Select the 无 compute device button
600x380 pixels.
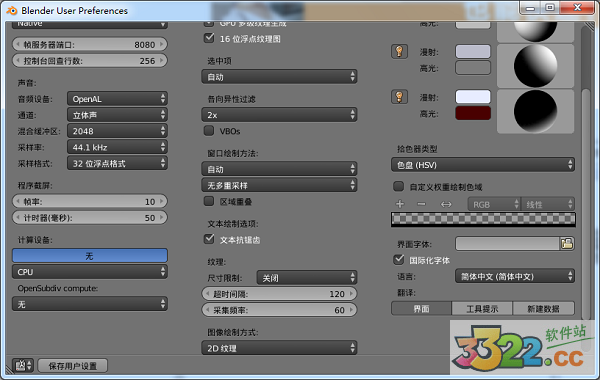(x=90, y=256)
